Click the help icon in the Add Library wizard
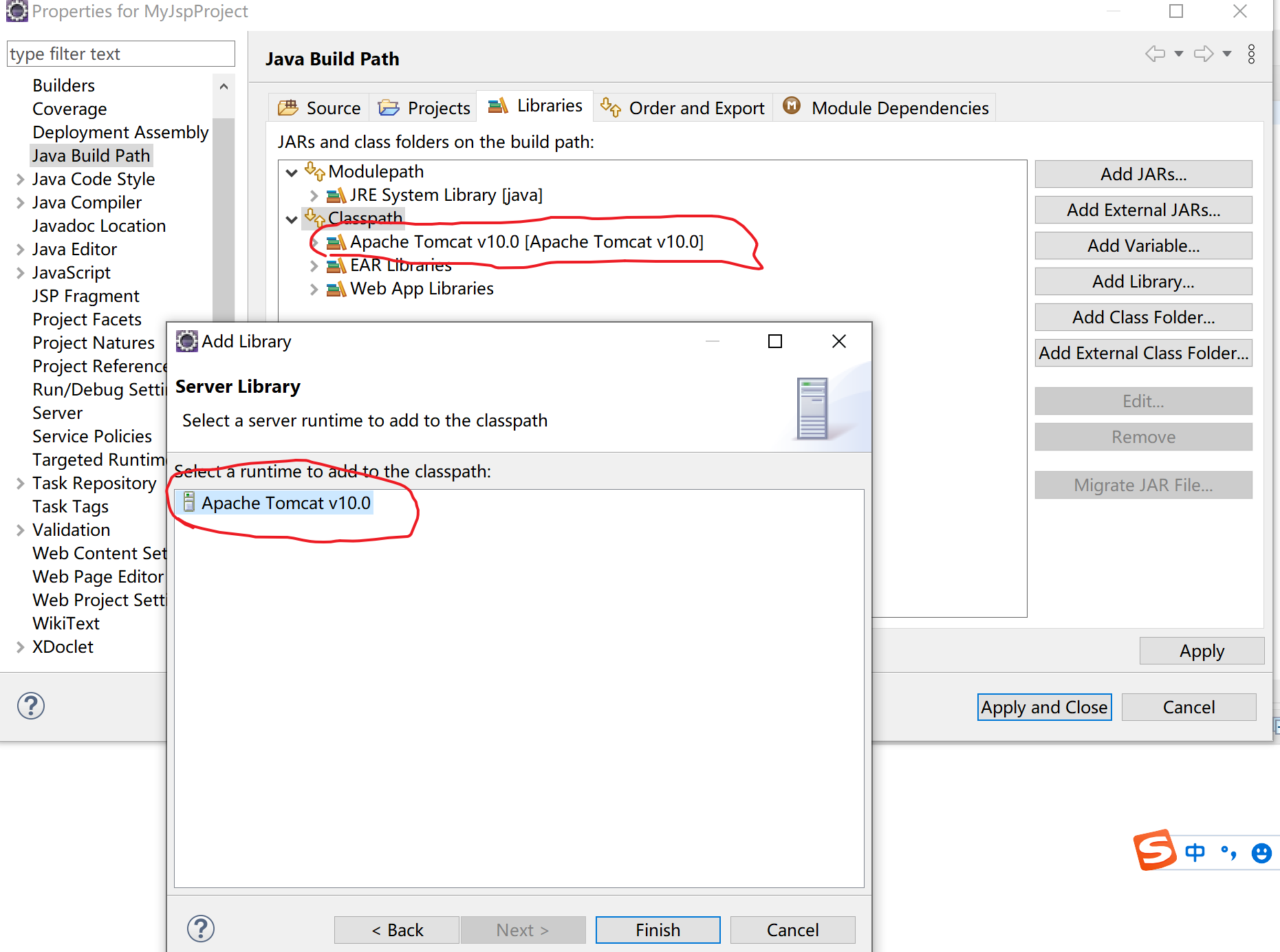Image resolution: width=1280 pixels, height=952 pixels. 200,928
